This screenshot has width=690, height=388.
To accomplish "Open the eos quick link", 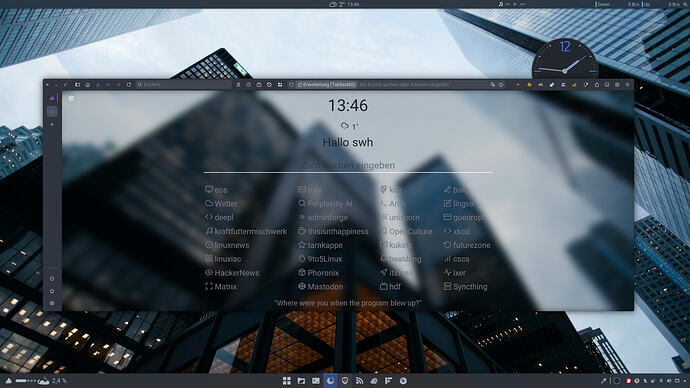I will click(216, 190).
